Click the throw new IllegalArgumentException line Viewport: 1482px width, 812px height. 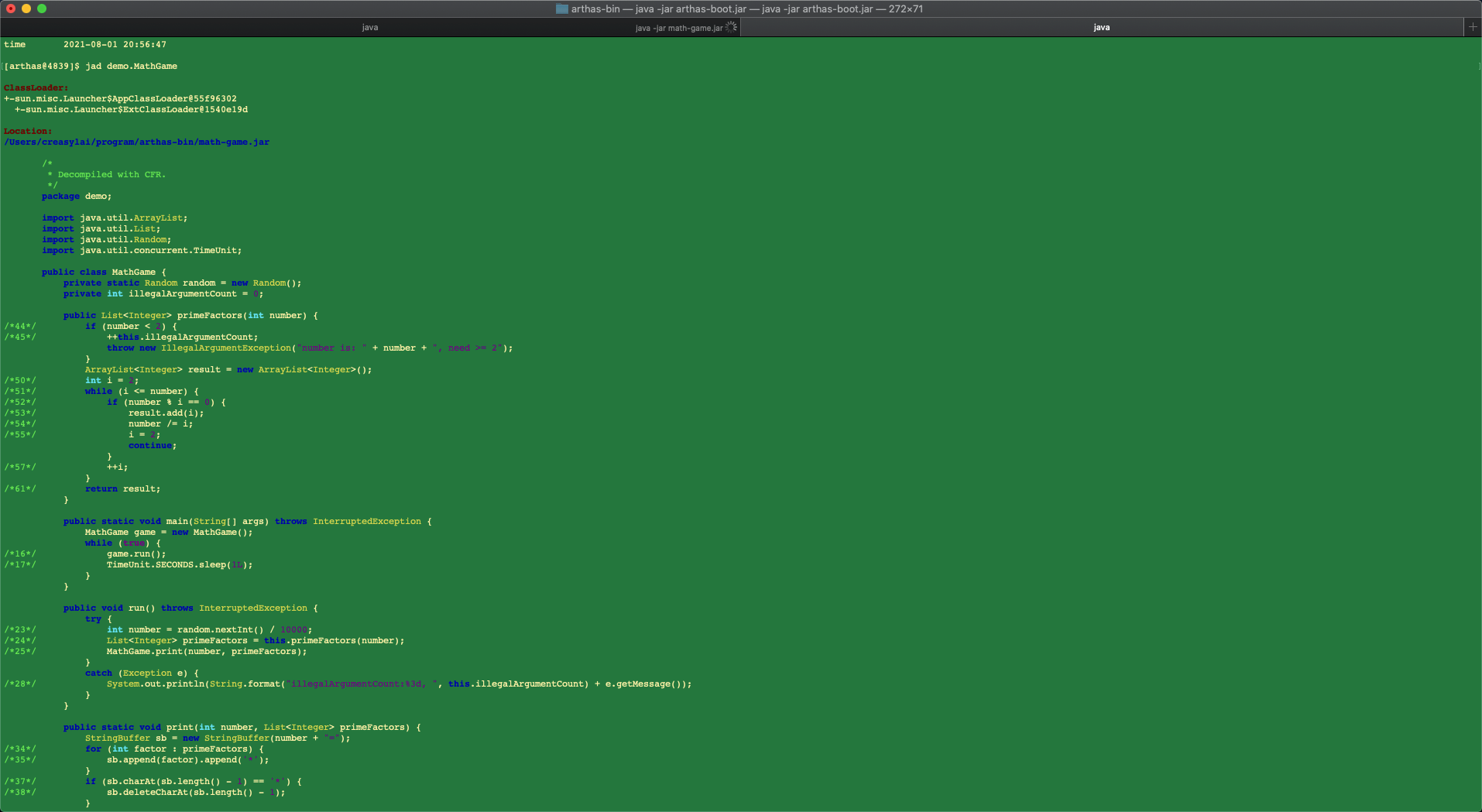click(x=310, y=348)
